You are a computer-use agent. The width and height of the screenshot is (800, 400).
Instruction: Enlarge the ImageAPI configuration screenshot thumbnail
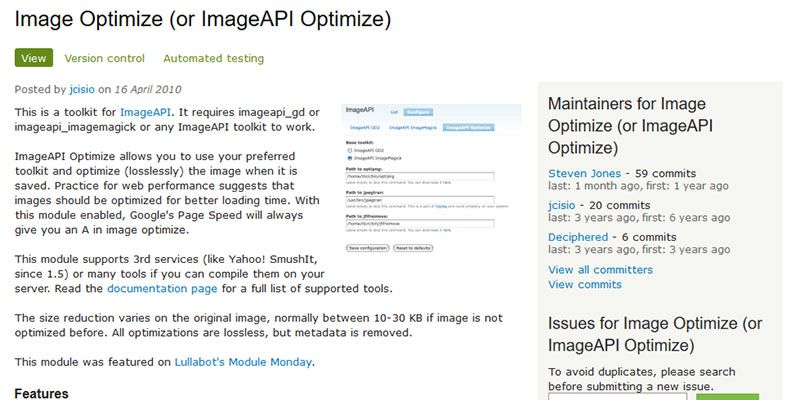tap(431, 179)
